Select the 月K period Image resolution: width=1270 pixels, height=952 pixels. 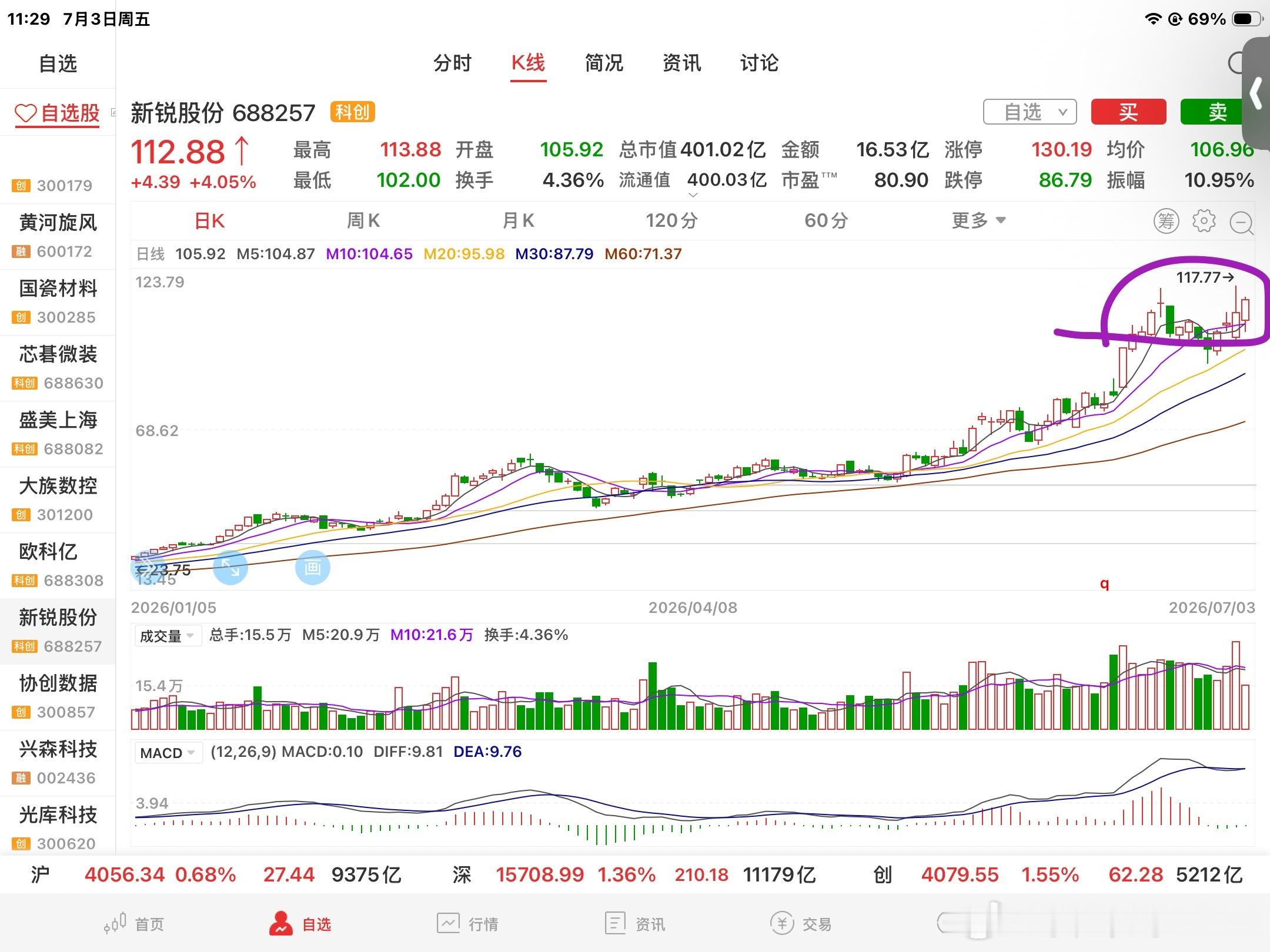(518, 221)
